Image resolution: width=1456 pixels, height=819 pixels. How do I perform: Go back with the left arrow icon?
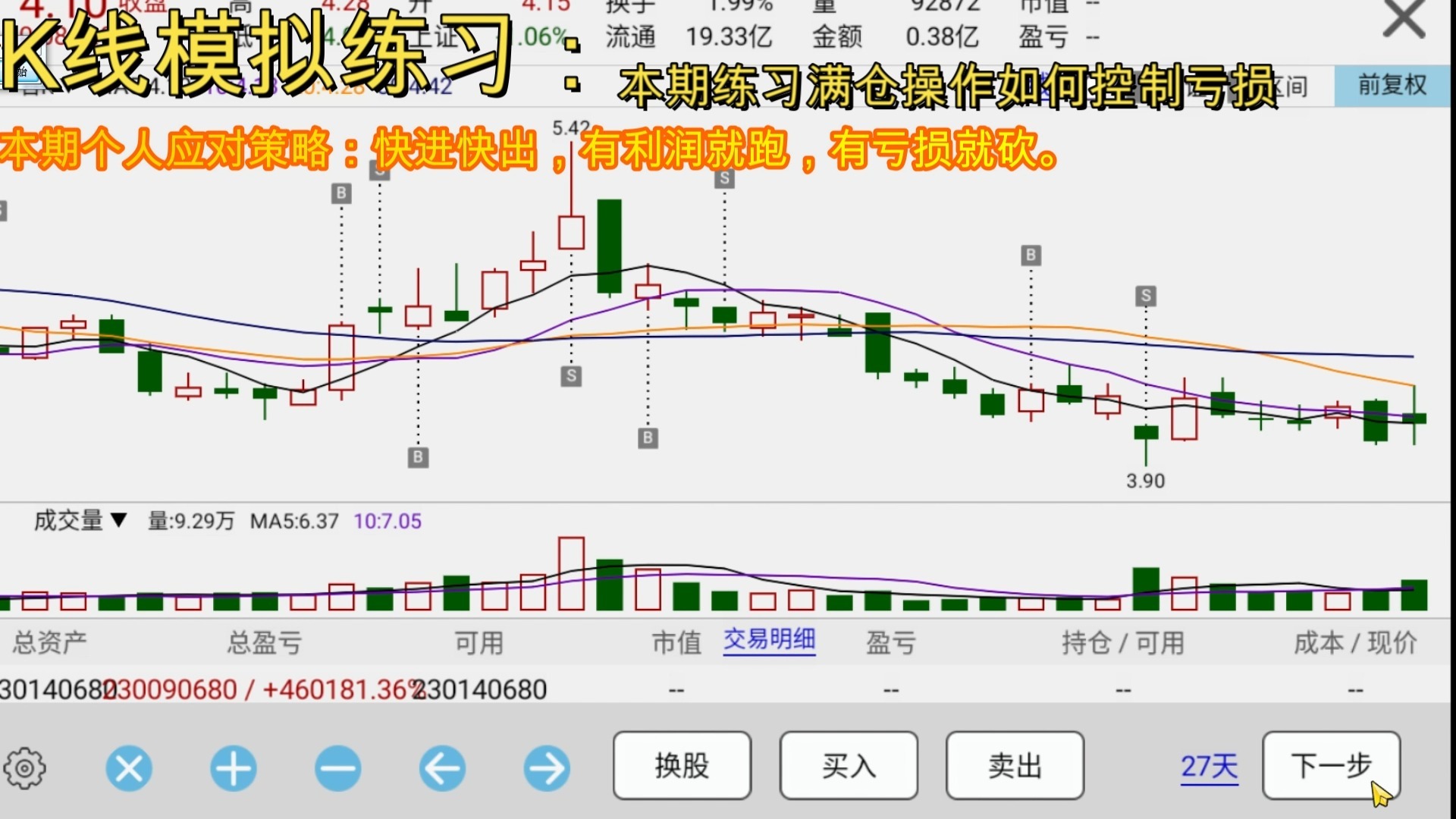point(443,767)
